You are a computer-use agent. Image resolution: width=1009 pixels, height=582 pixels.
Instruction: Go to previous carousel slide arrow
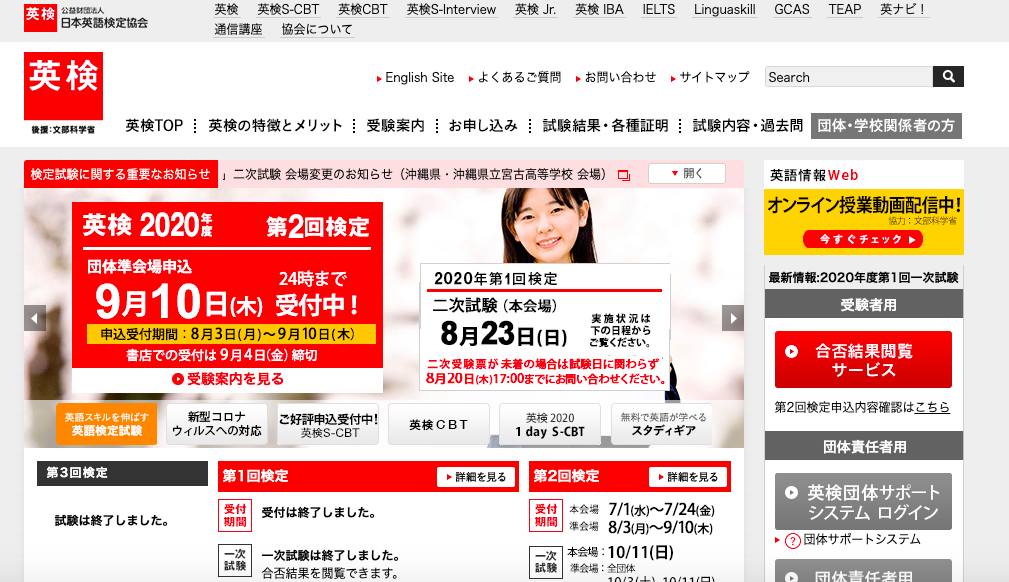[x=35, y=318]
